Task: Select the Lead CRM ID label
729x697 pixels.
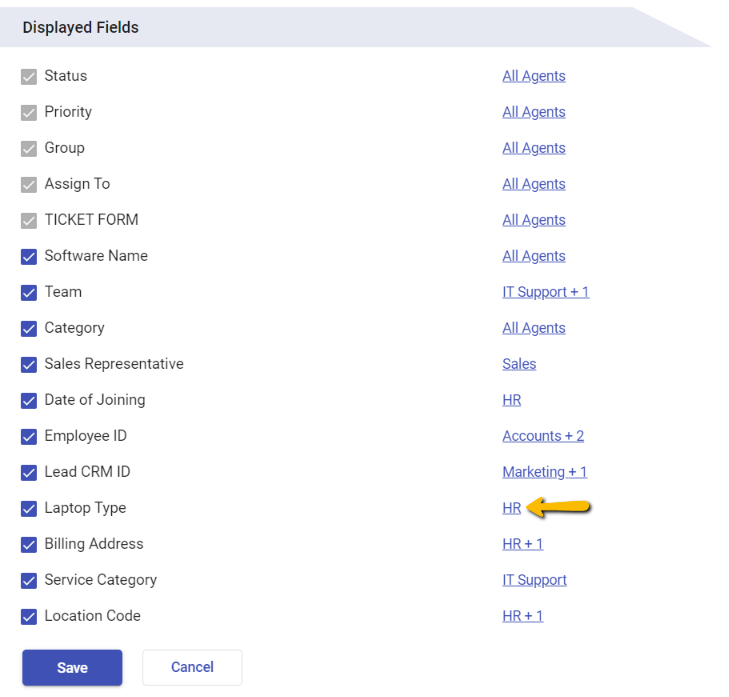Action: 87,472
